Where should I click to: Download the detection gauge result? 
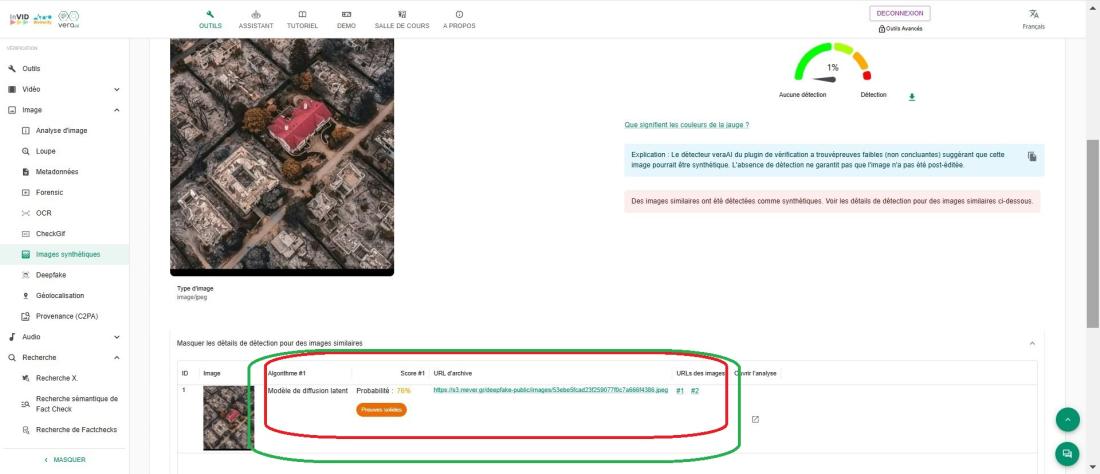pos(911,96)
